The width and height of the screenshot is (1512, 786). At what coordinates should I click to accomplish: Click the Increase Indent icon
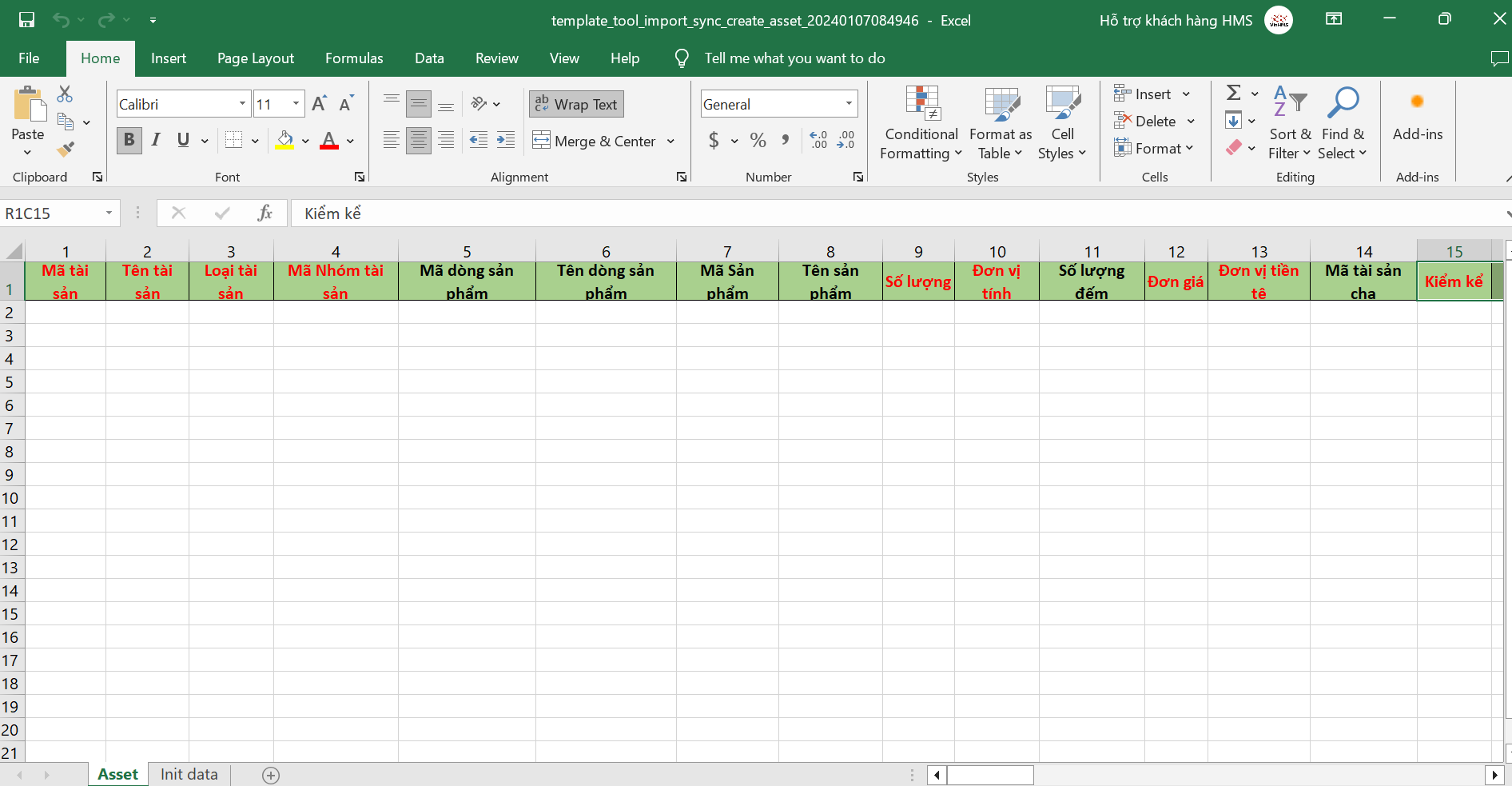[x=506, y=141]
